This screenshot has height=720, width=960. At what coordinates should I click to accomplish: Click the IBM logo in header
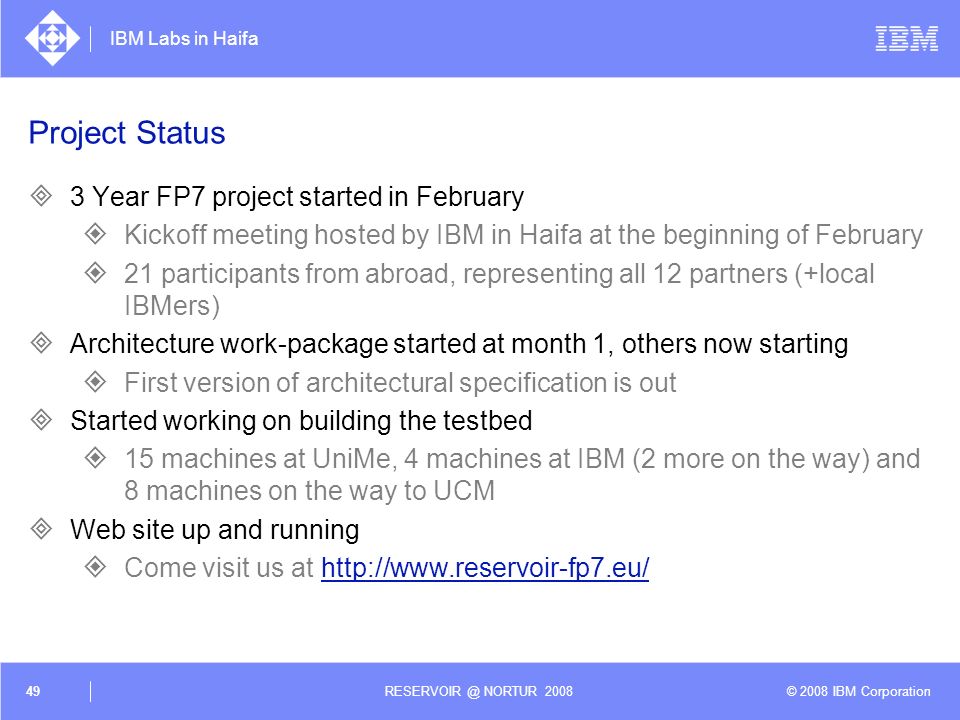pyautogui.click(x=907, y=39)
